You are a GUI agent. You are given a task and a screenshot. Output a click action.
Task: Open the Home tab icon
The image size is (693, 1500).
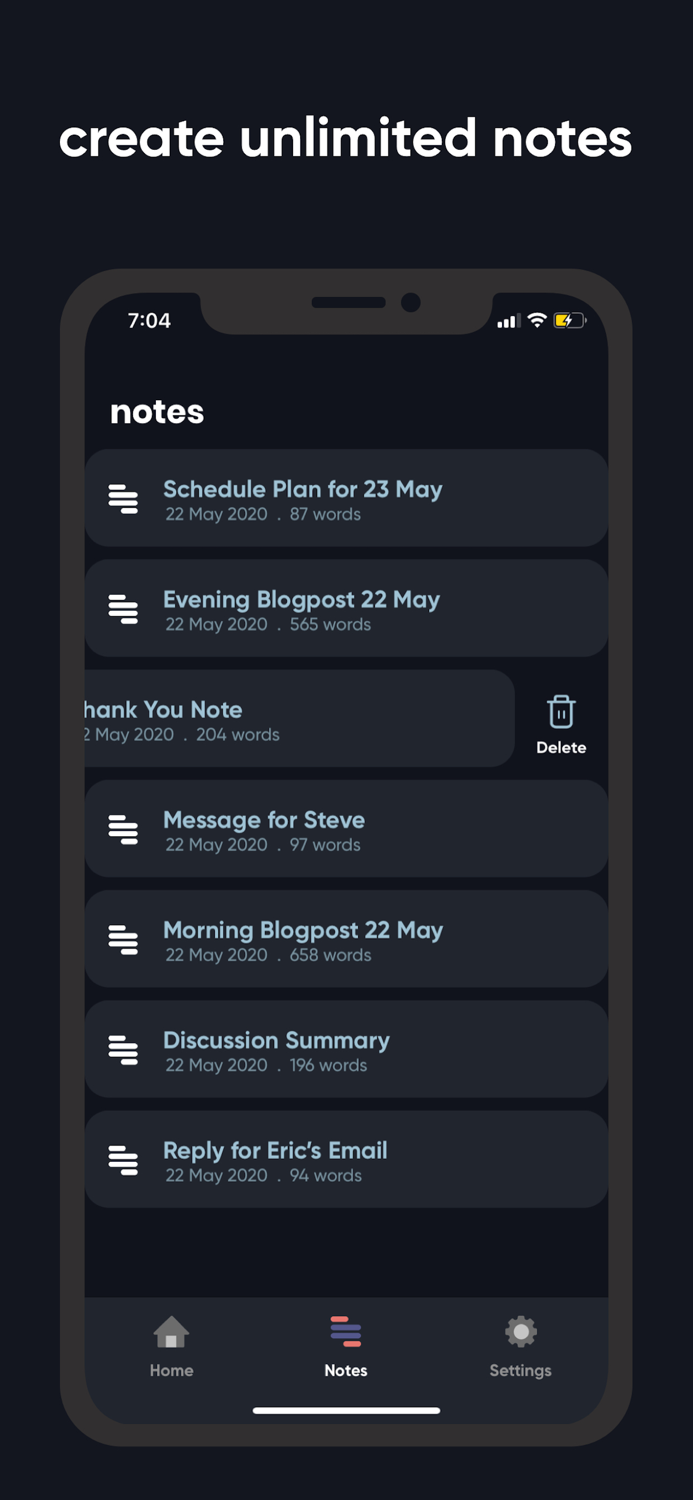click(171, 1332)
